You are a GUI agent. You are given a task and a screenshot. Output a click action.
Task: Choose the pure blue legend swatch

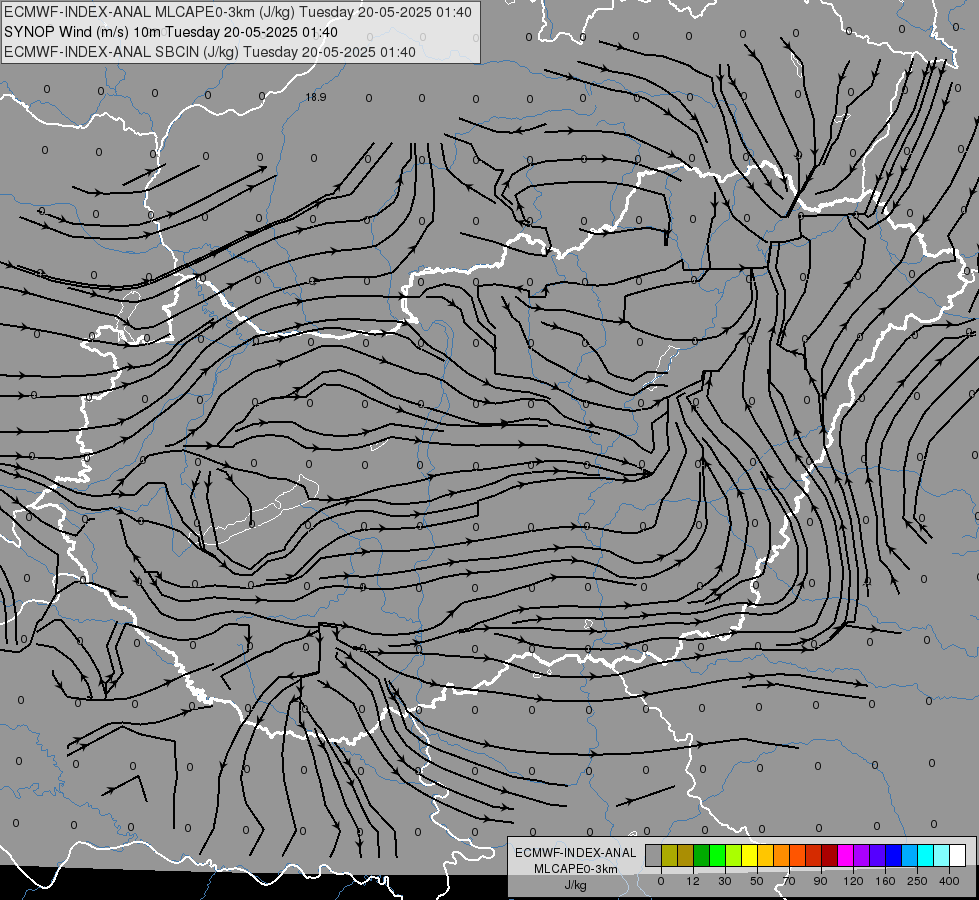click(x=894, y=856)
